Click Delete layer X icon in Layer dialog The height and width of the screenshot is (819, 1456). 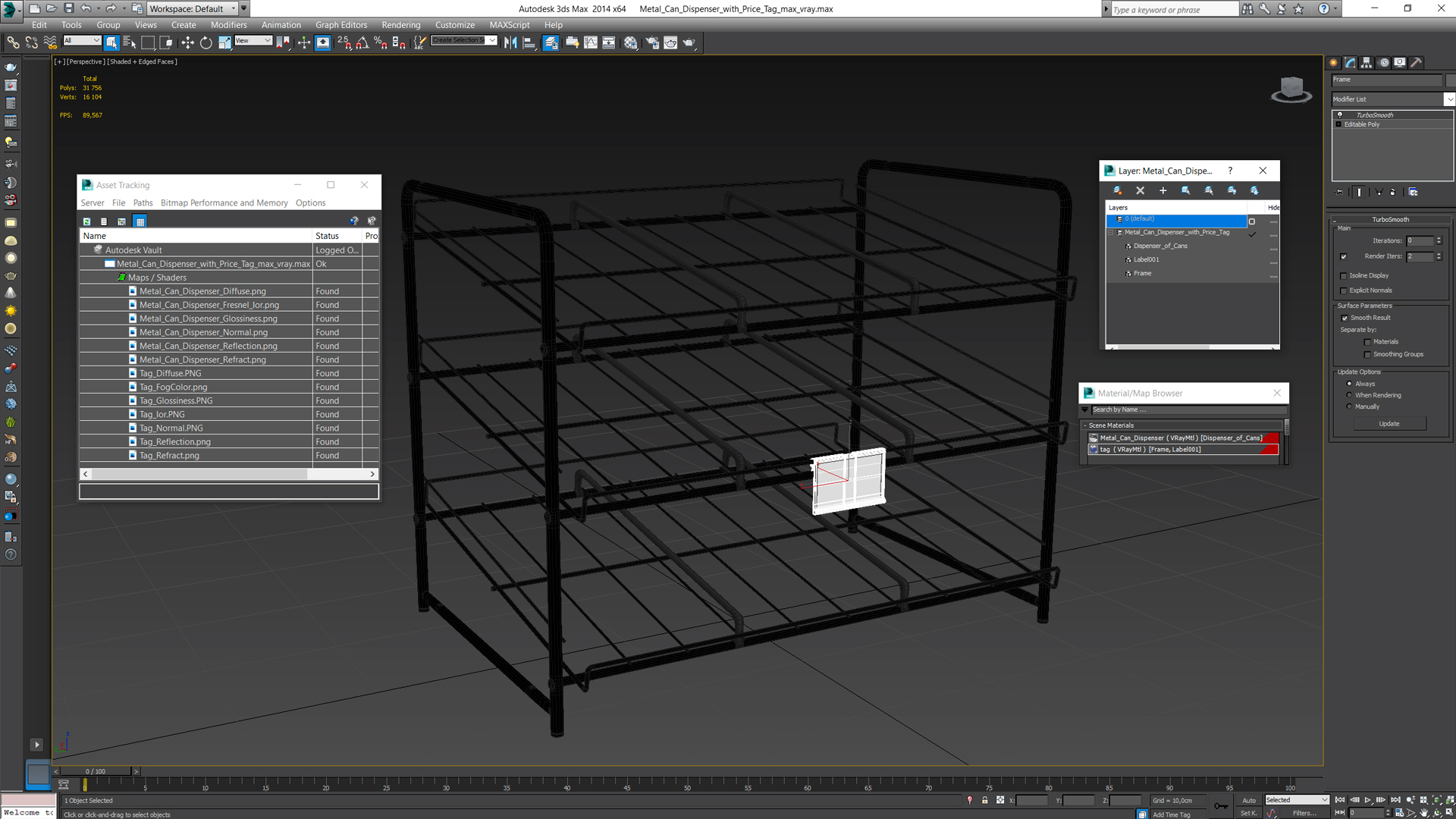(1140, 190)
